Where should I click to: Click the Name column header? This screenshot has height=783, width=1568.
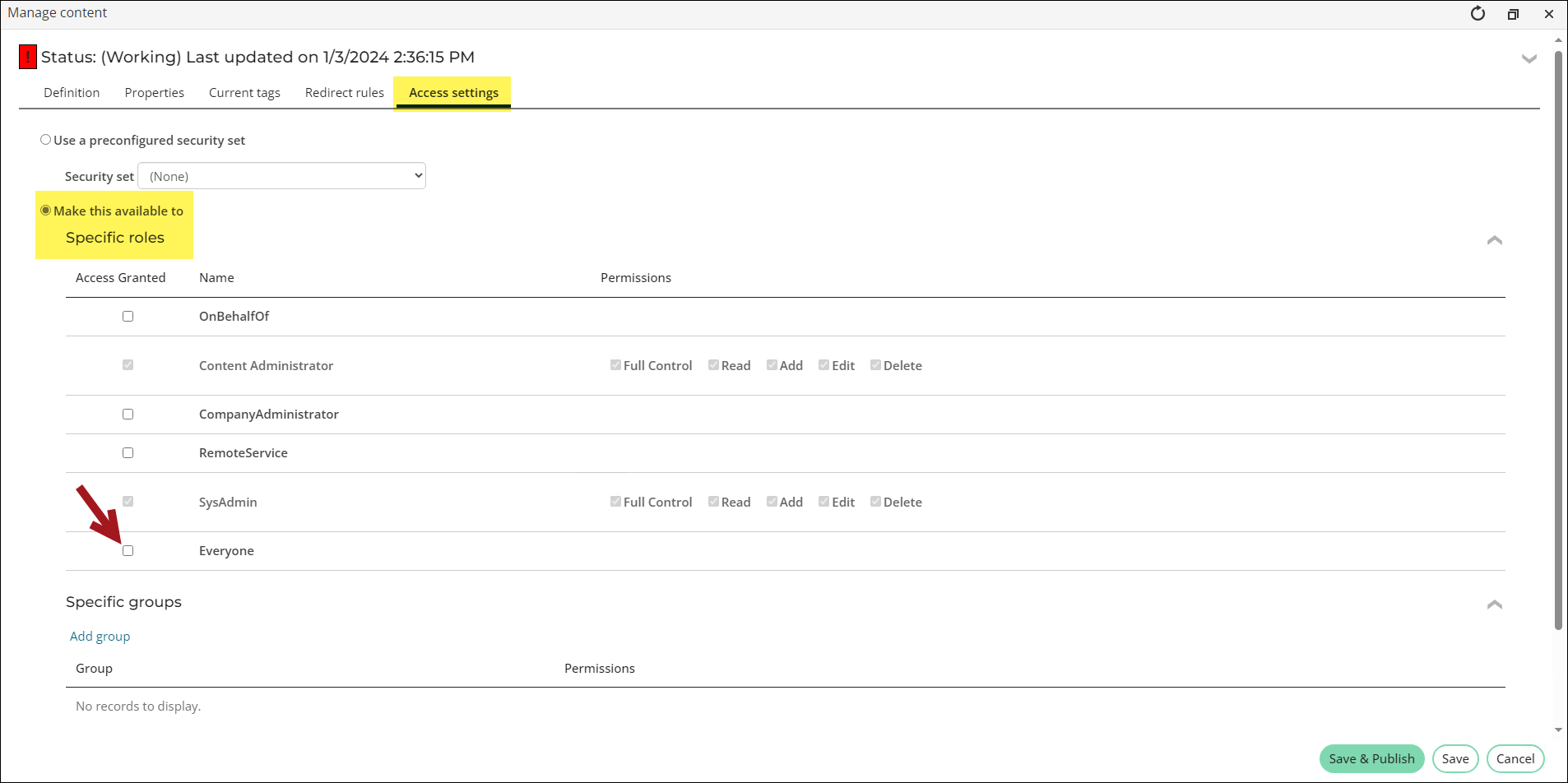click(216, 278)
